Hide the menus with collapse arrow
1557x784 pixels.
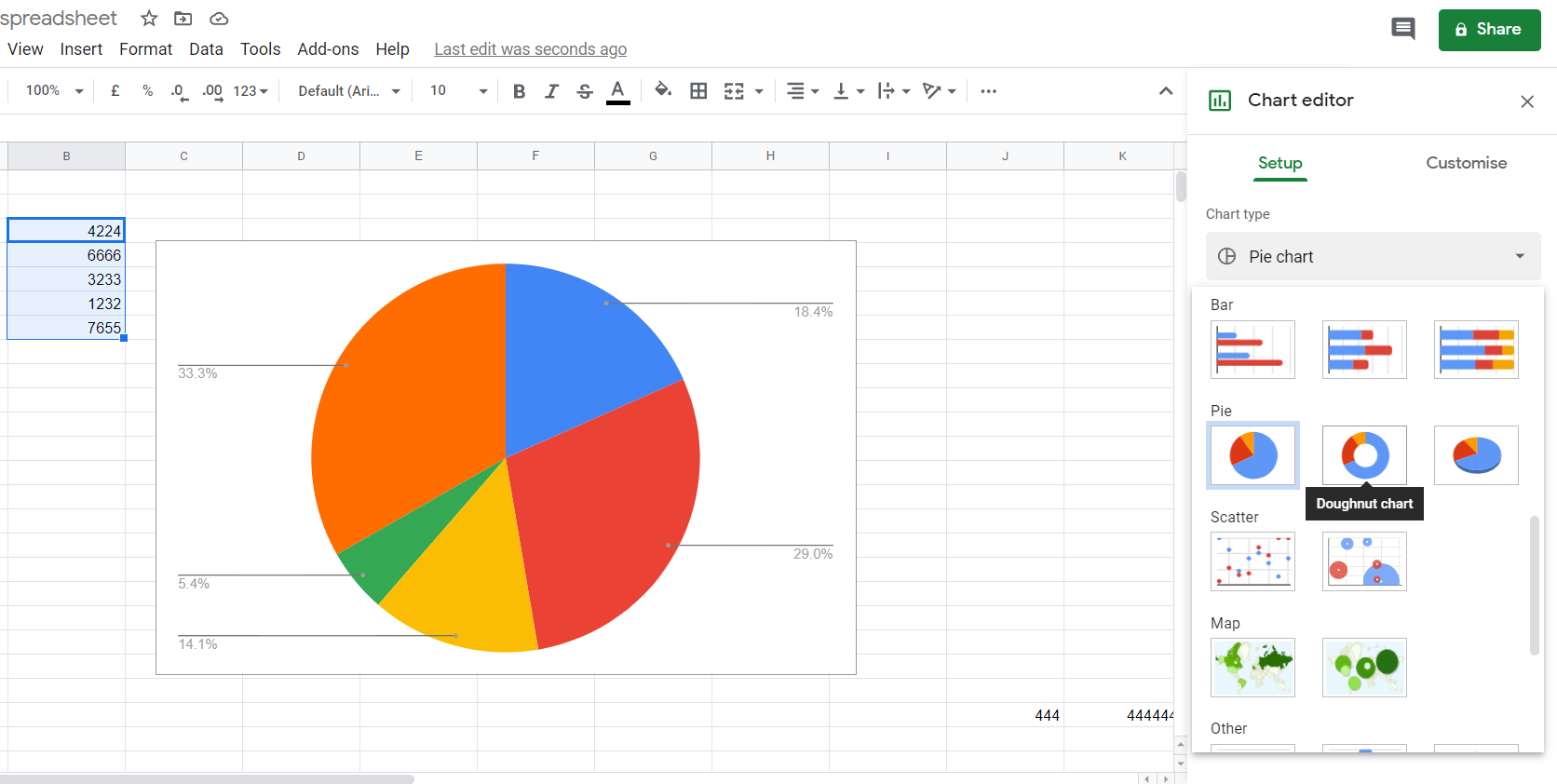[1166, 90]
